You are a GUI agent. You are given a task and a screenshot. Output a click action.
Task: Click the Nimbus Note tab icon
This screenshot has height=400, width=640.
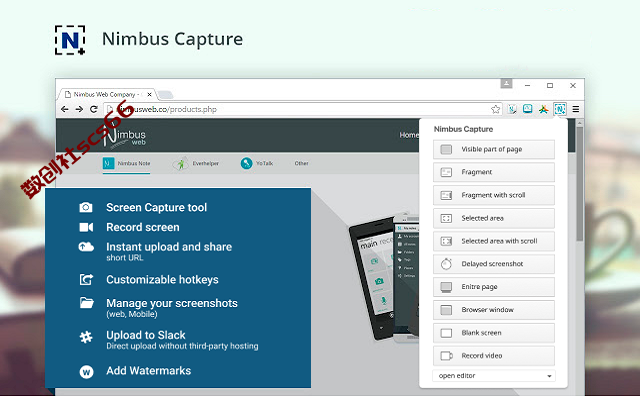coord(108,163)
